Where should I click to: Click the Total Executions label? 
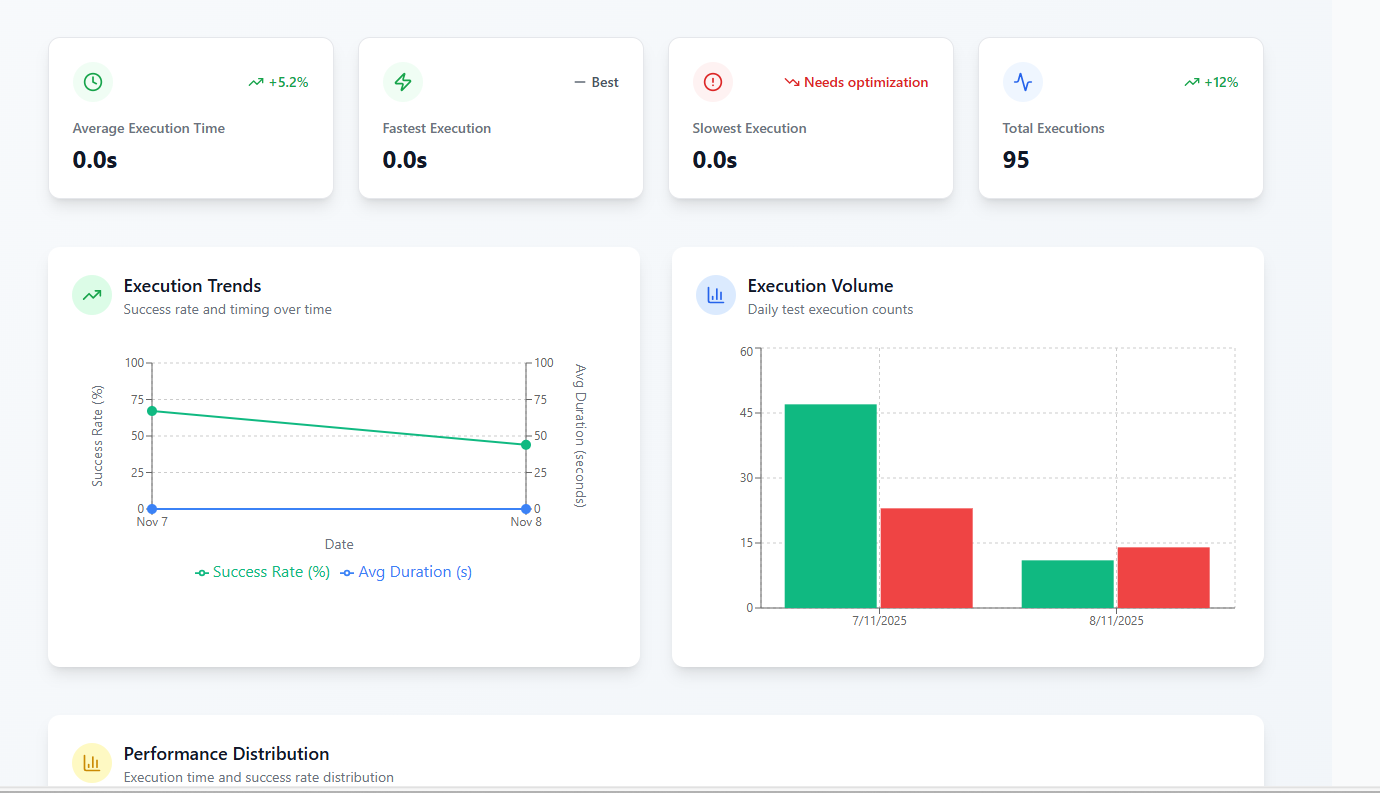click(1053, 128)
